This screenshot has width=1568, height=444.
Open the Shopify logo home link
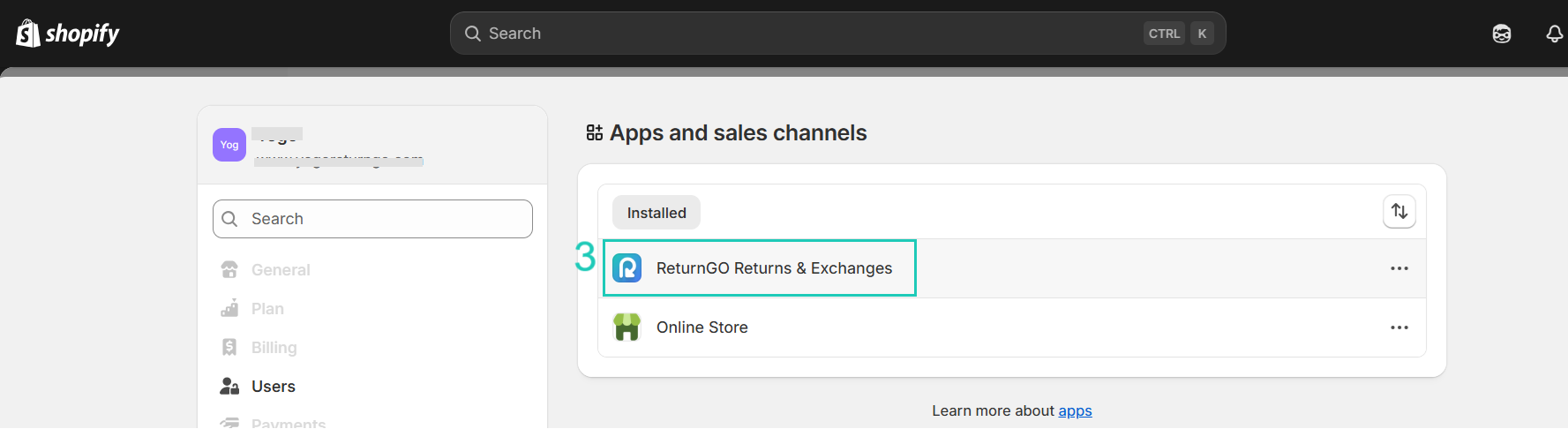coord(68,34)
